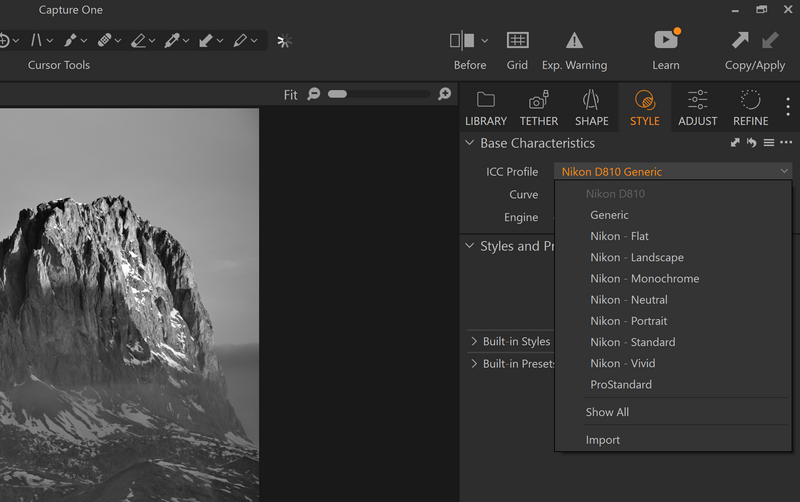Open tool tabs vertical dots menu
The height and width of the screenshot is (502, 800).
(x=788, y=107)
